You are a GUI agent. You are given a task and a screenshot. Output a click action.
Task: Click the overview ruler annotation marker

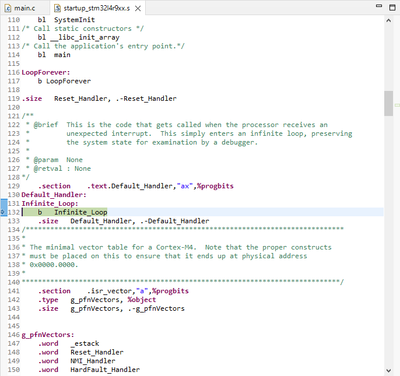(397, 105)
